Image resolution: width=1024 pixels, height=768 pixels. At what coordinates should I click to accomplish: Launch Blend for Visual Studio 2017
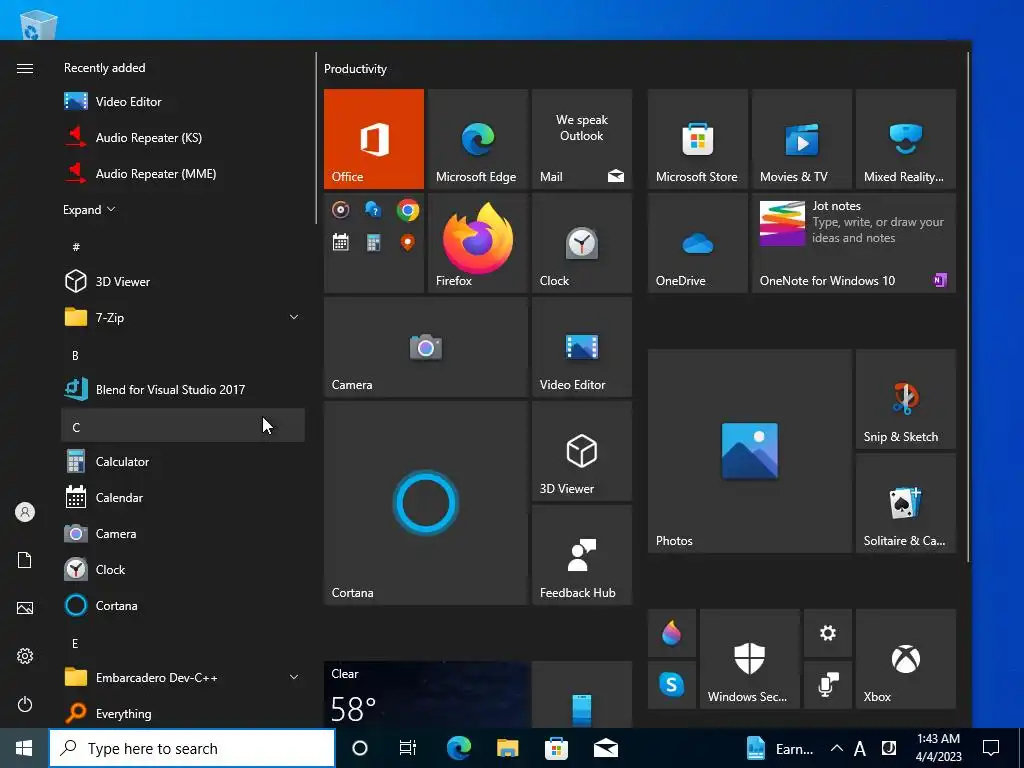[183, 390]
